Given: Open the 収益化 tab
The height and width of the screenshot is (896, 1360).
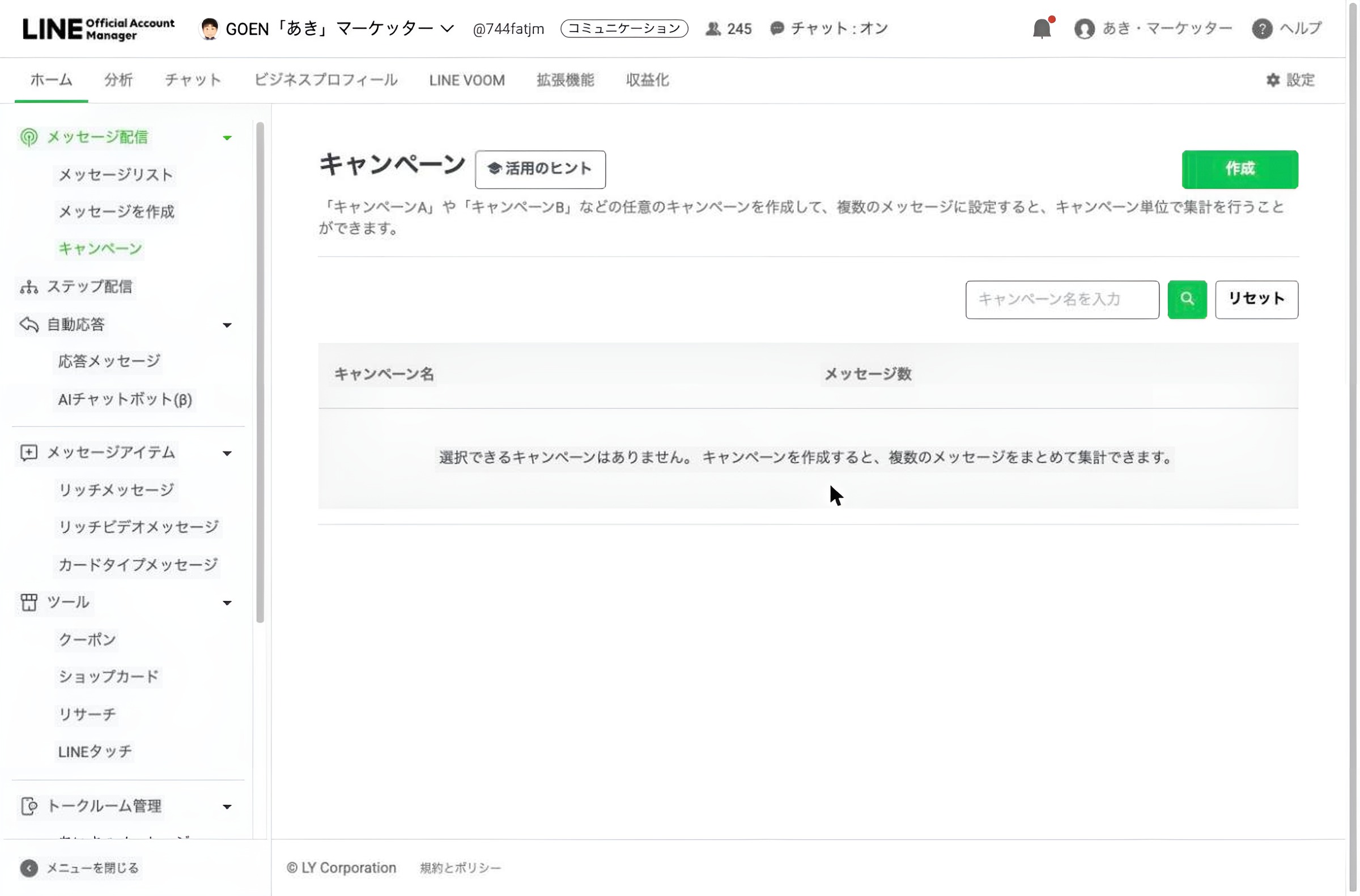Looking at the screenshot, I should [647, 80].
